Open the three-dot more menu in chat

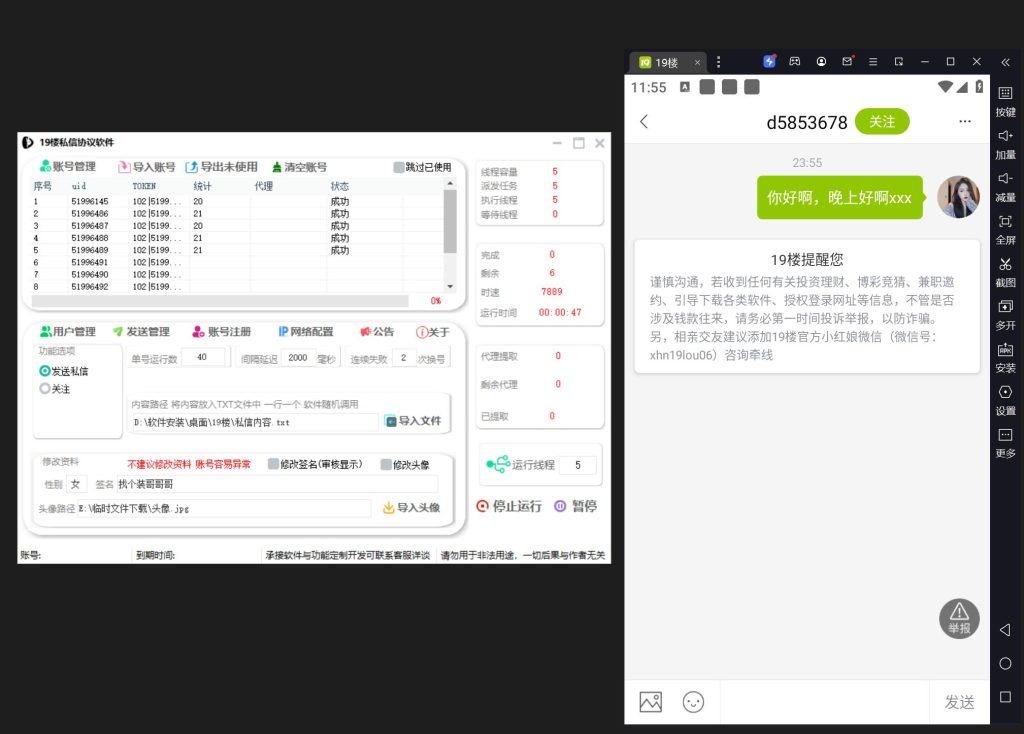[x=964, y=122]
